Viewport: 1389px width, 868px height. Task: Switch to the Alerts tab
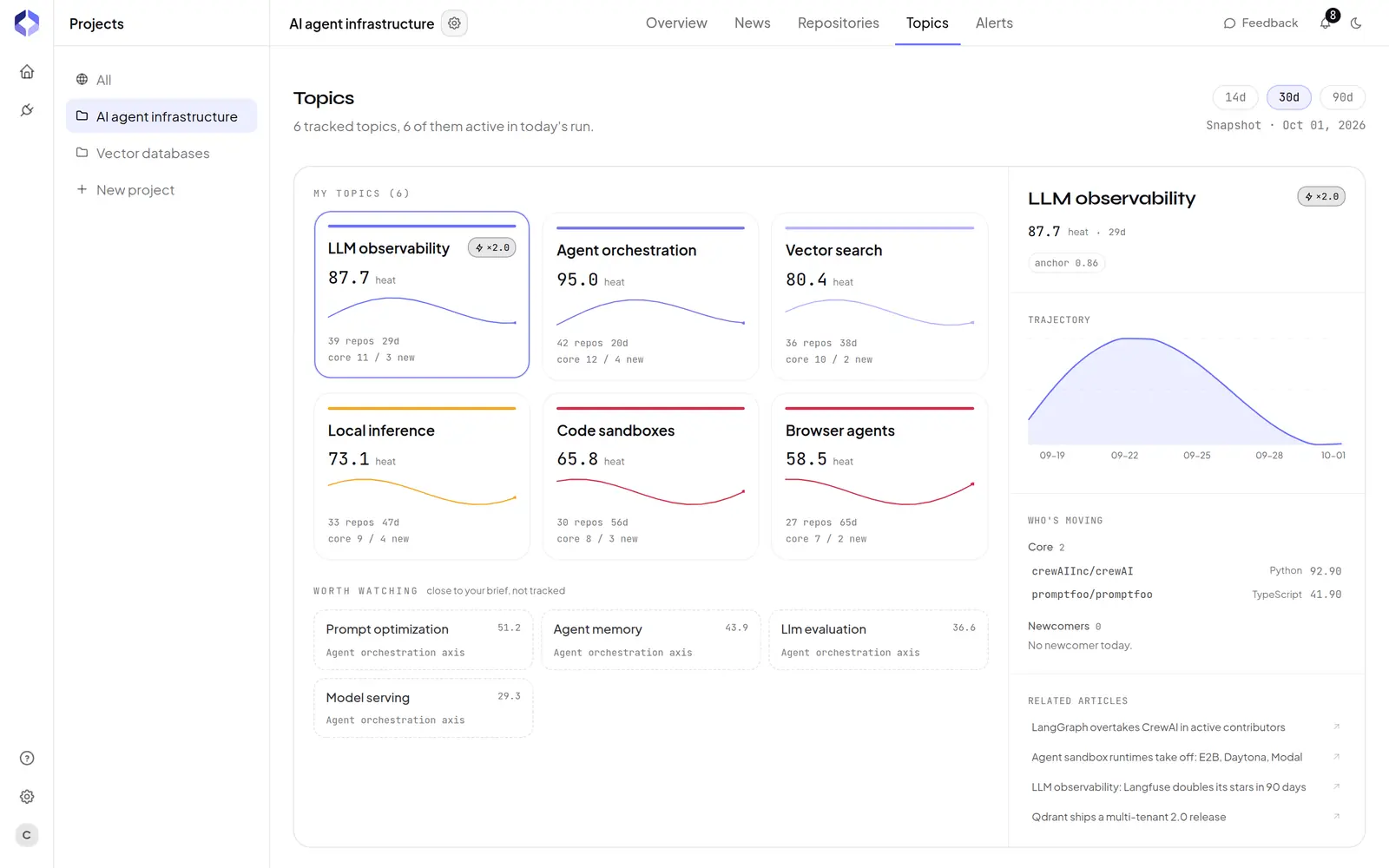[994, 23]
